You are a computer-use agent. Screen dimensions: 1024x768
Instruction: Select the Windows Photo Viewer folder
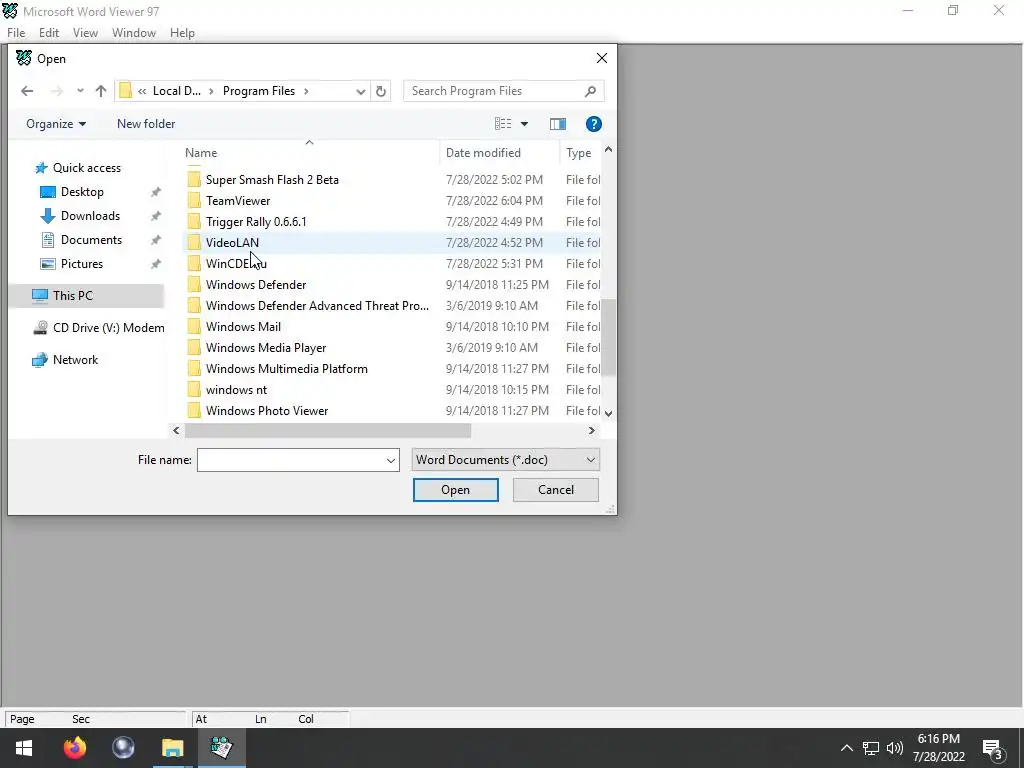266,411
